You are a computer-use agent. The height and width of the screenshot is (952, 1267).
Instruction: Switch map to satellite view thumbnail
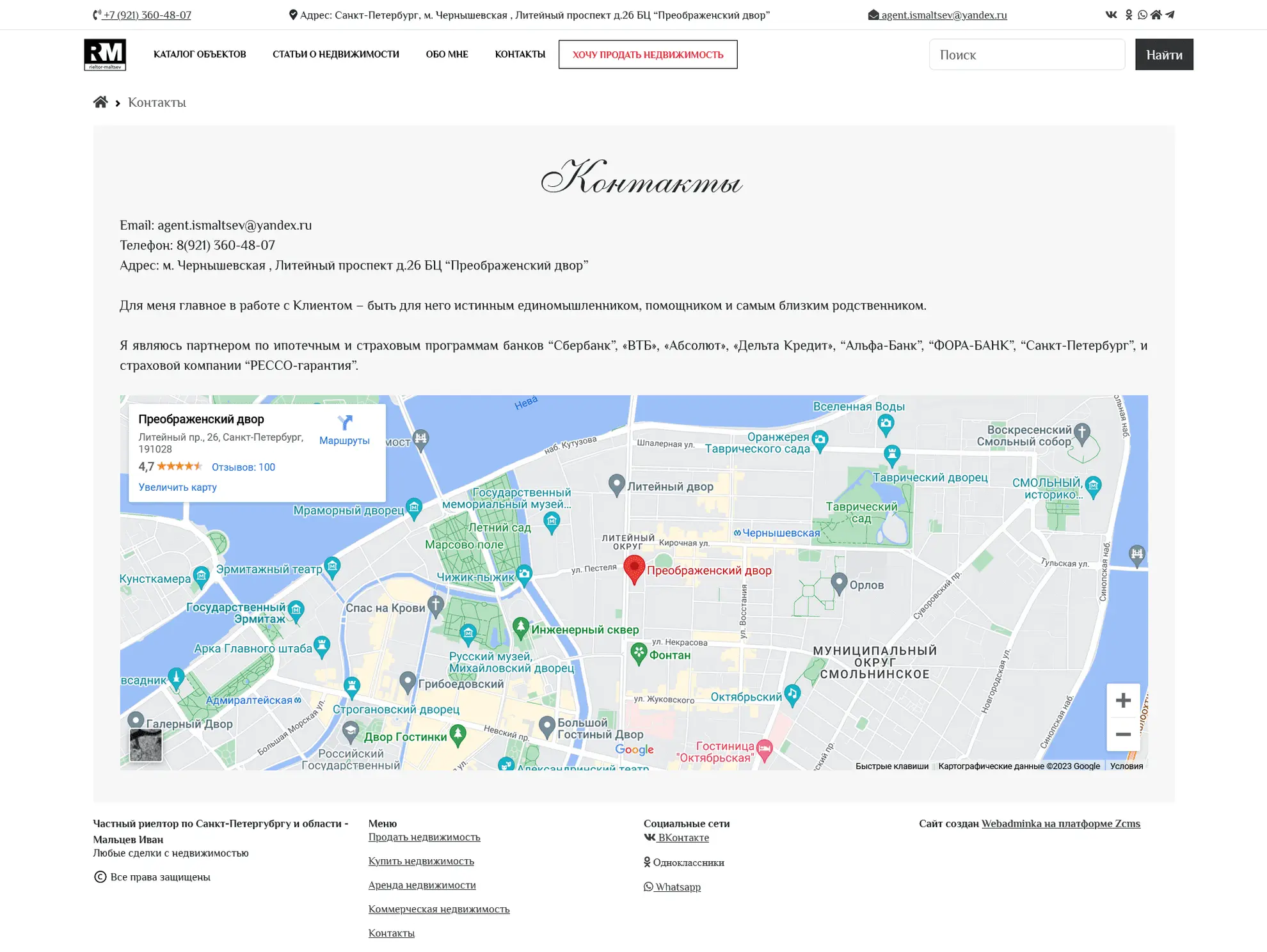click(x=146, y=745)
